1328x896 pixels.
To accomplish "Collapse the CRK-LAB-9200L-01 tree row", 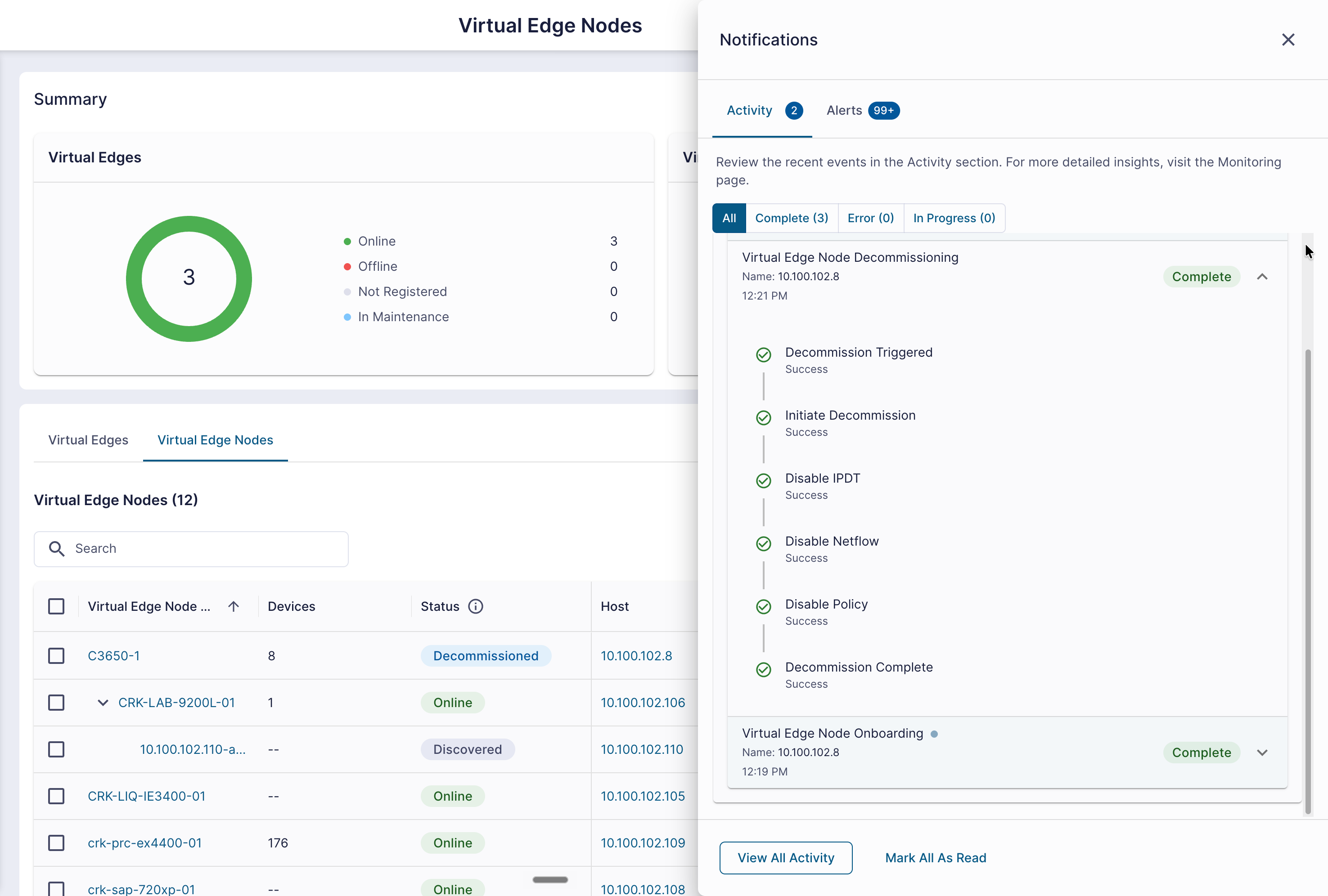I will [103, 703].
